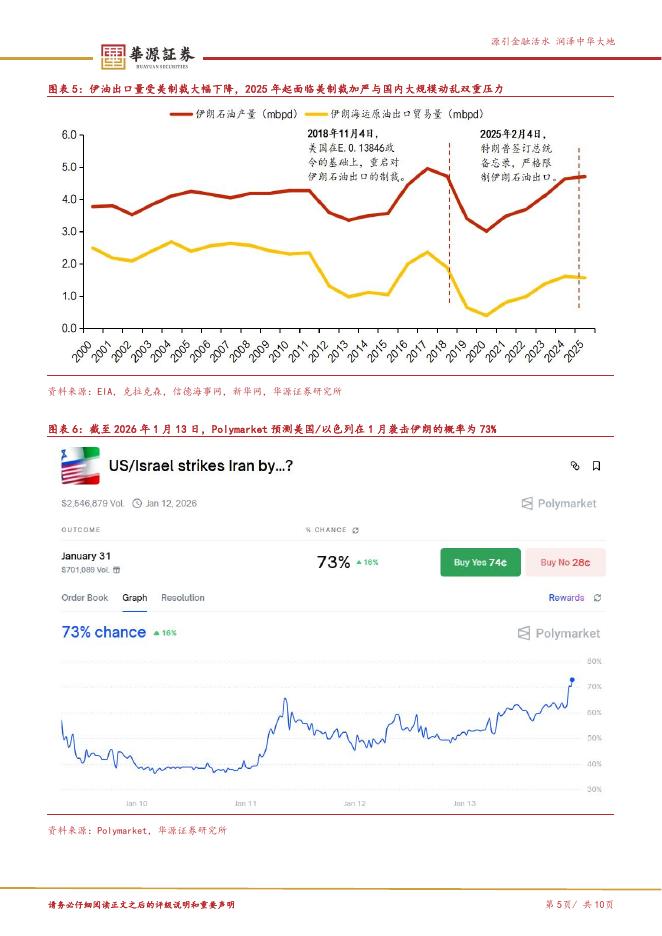Click the Polymarket watermark above the chart
The height and width of the screenshot is (936, 662).
click(558, 633)
